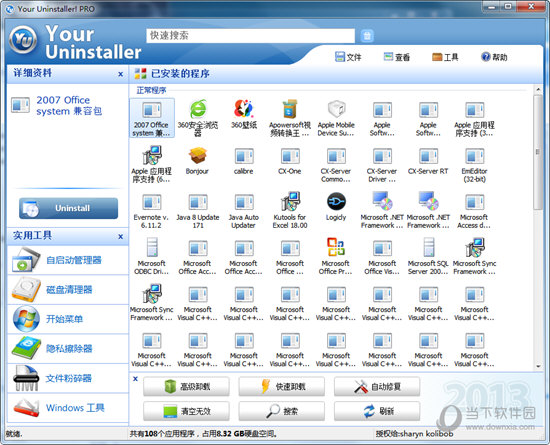550x445 pixels.
Task: Click the 授权给:sharyn kolibob status text
Action: tap(414, 434)
